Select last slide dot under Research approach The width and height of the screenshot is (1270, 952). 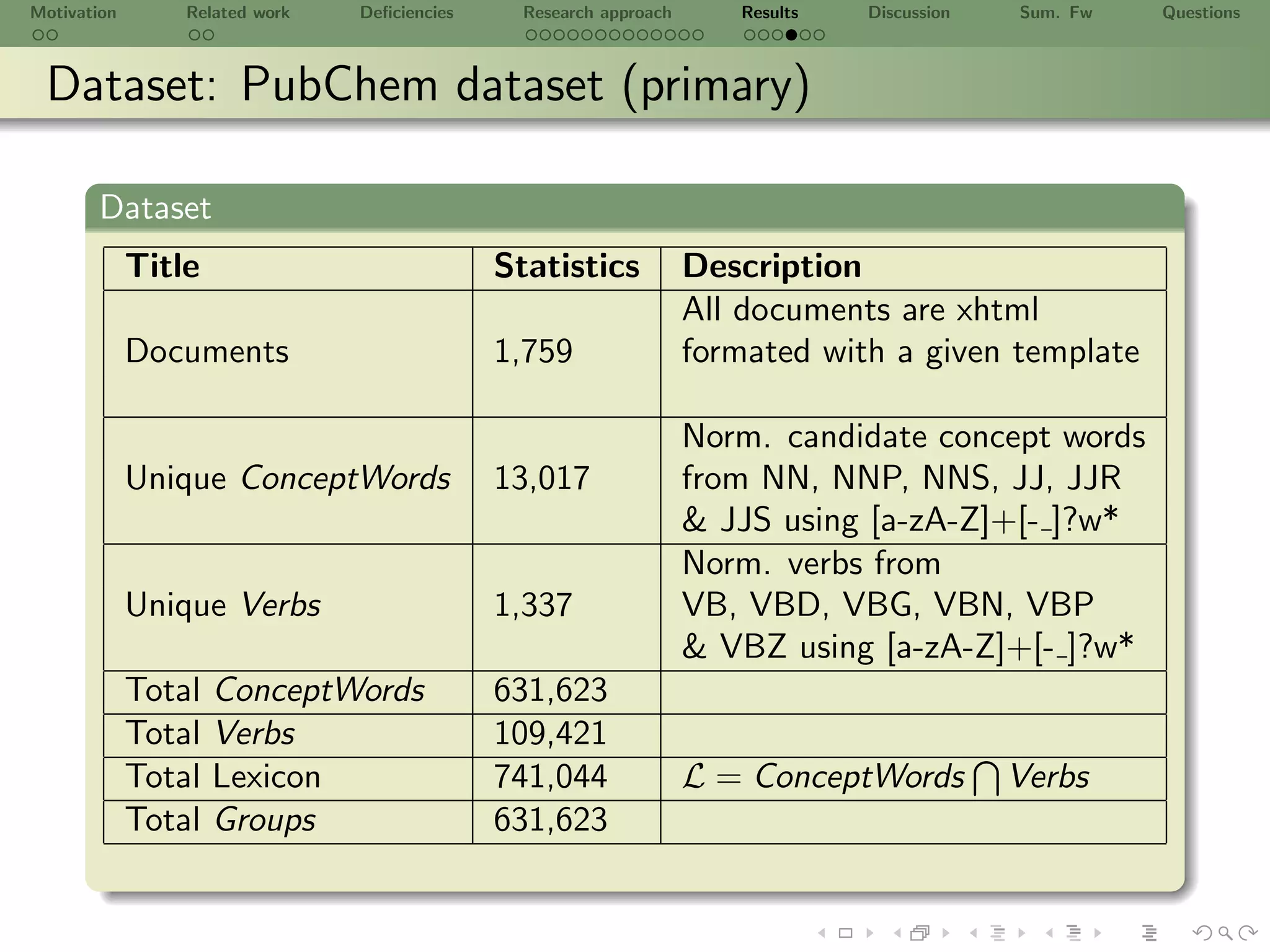[x=698, y=35]
